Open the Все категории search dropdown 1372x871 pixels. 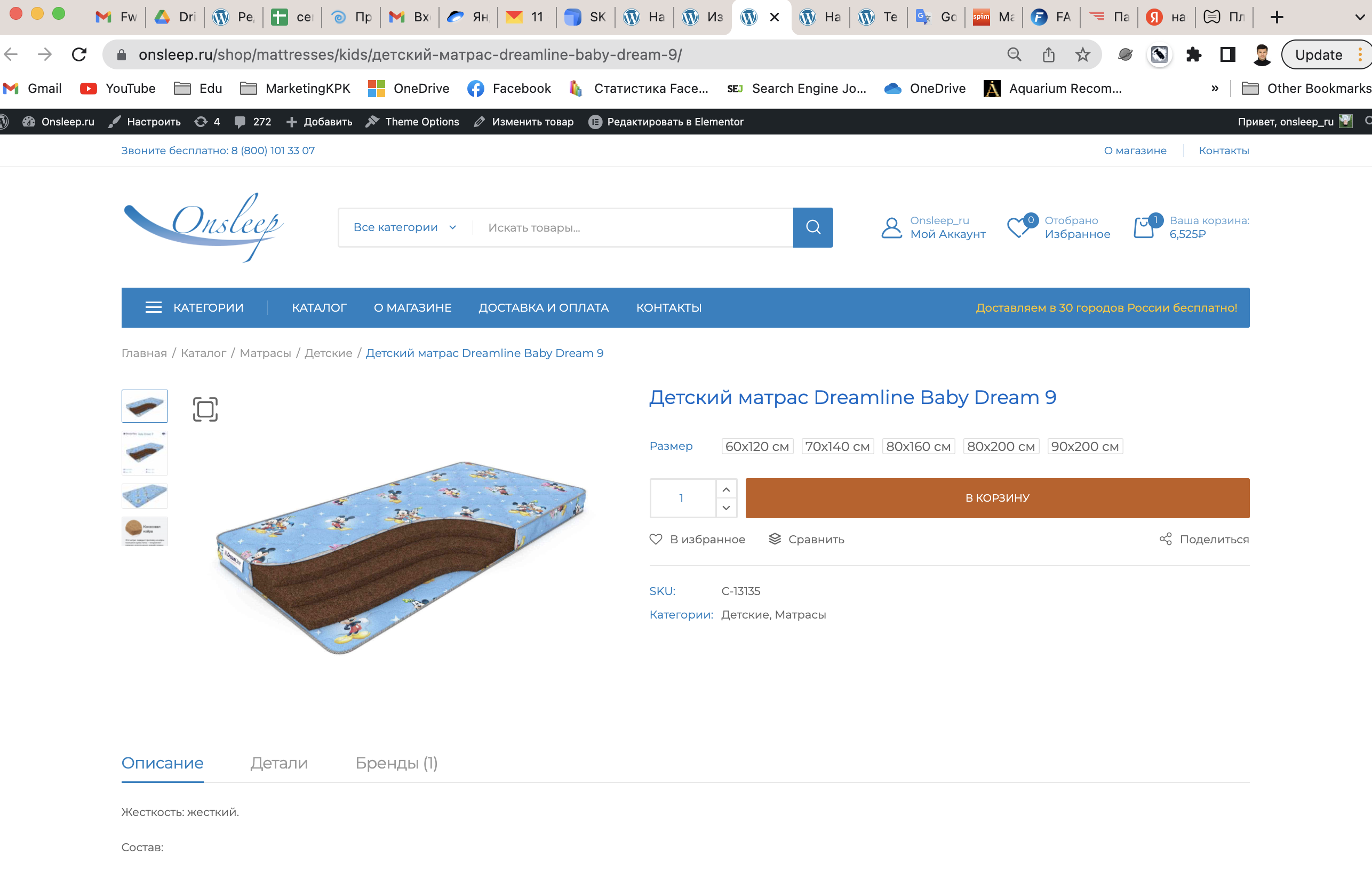click(404, 227)
